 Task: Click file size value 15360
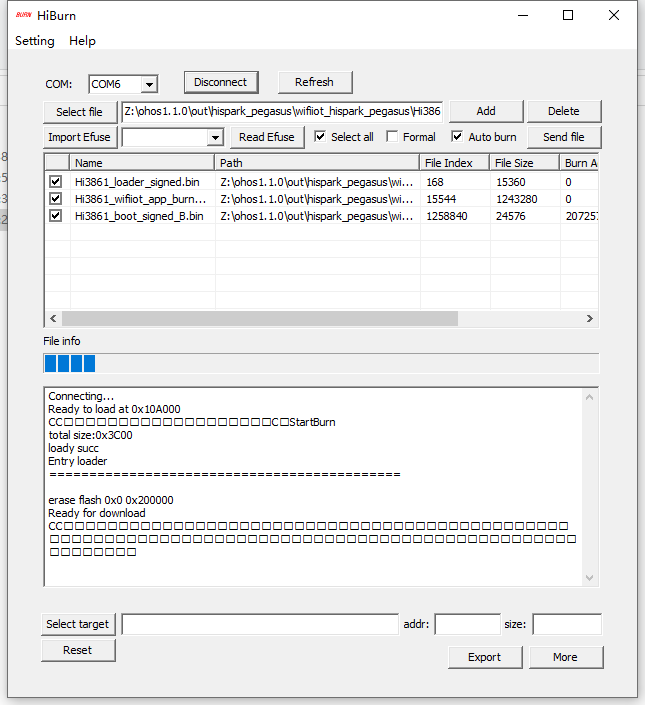pyautogui.click(x=511, y=182)
